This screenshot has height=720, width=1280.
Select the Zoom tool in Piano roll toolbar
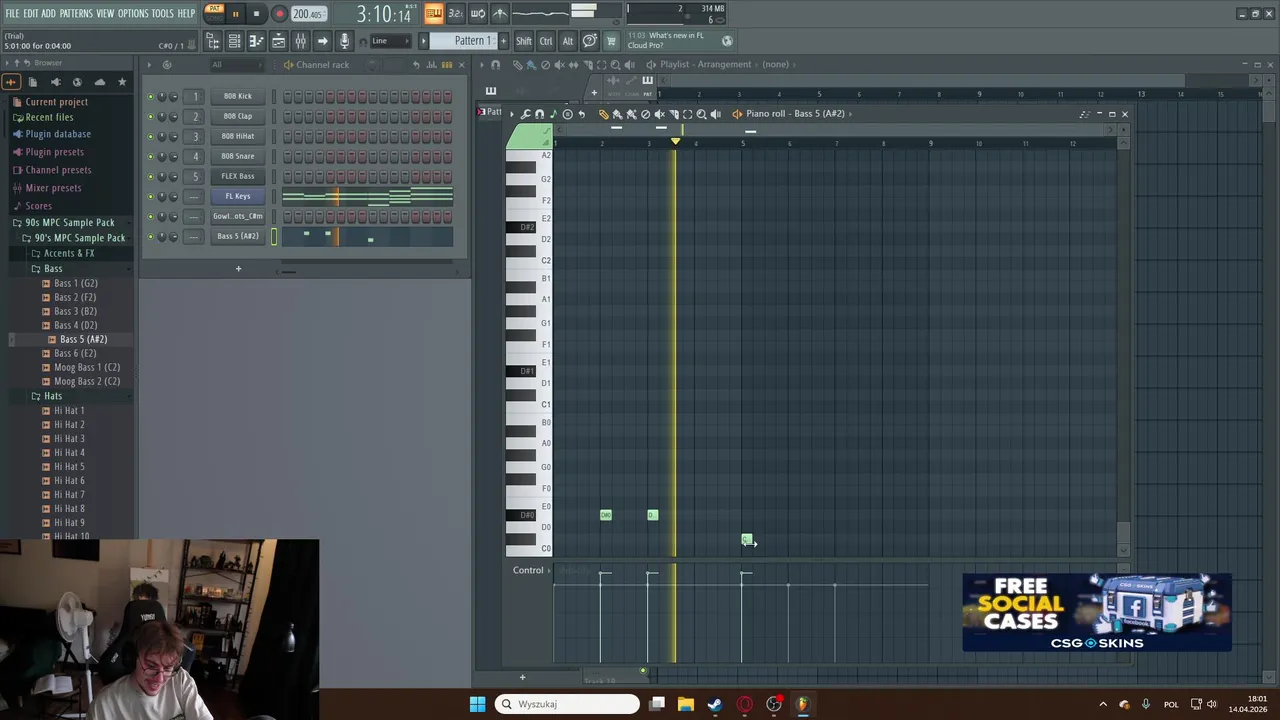pos(701,114)
